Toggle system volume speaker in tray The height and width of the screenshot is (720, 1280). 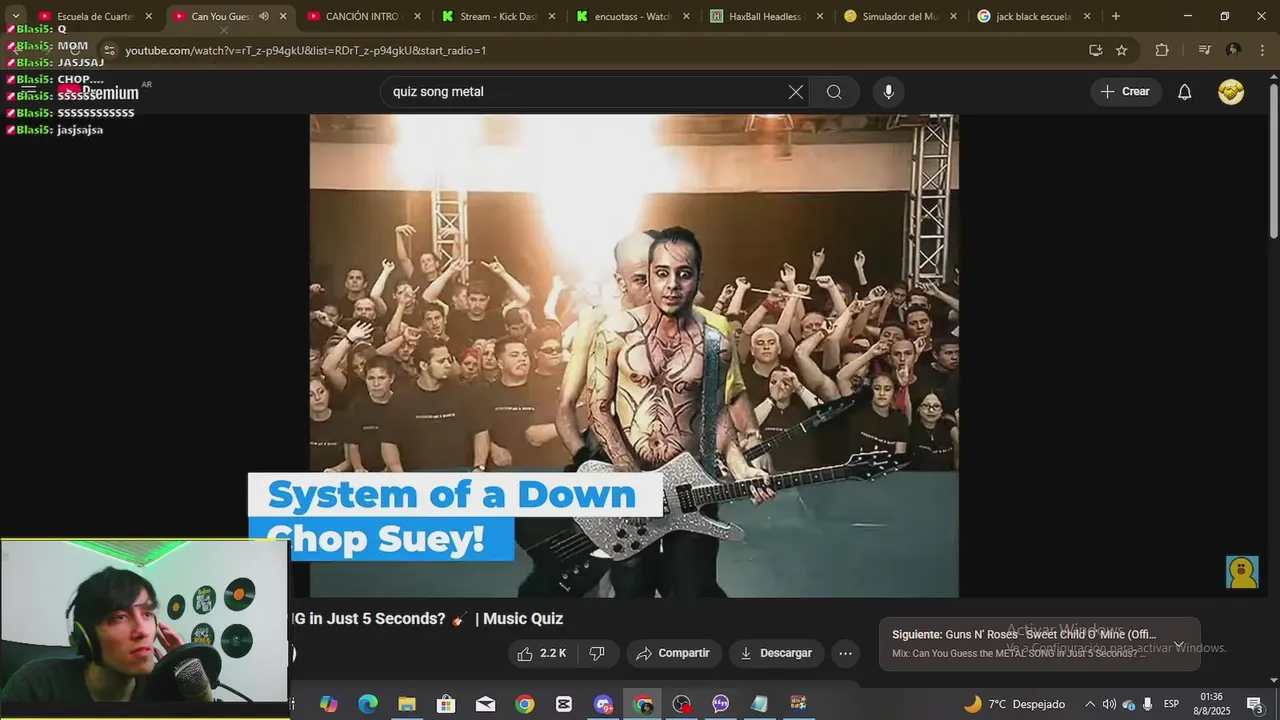click(x=1109, y=704)
